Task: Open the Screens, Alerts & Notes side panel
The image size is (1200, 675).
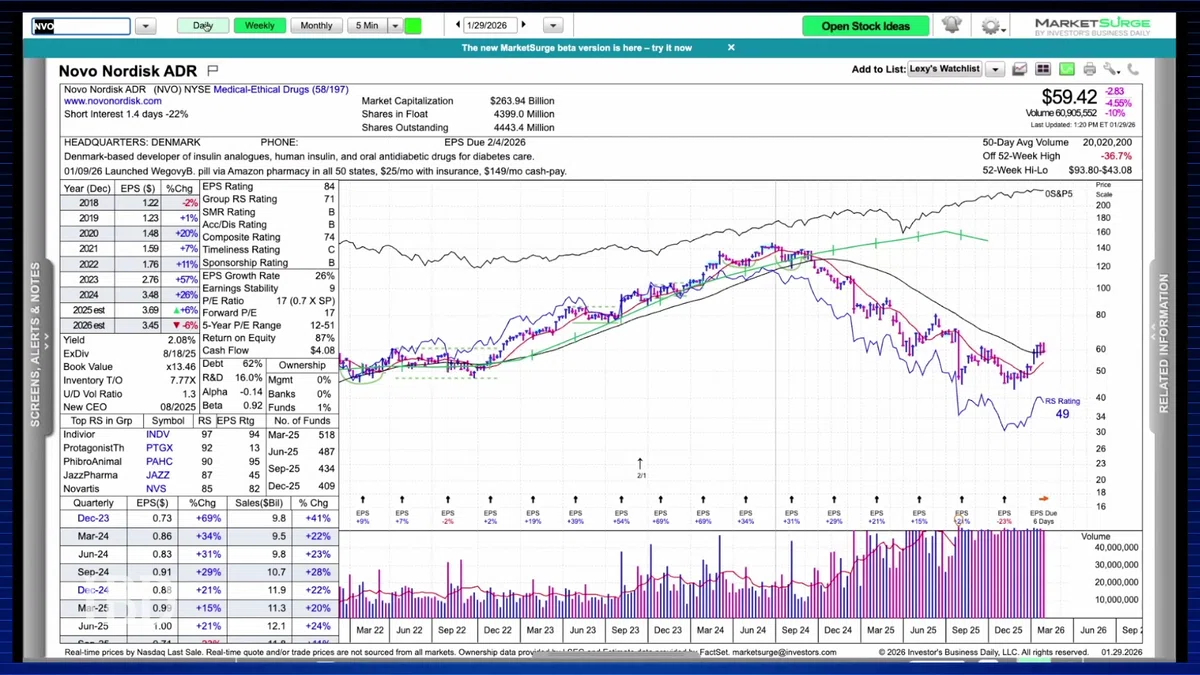Action: 35,345
